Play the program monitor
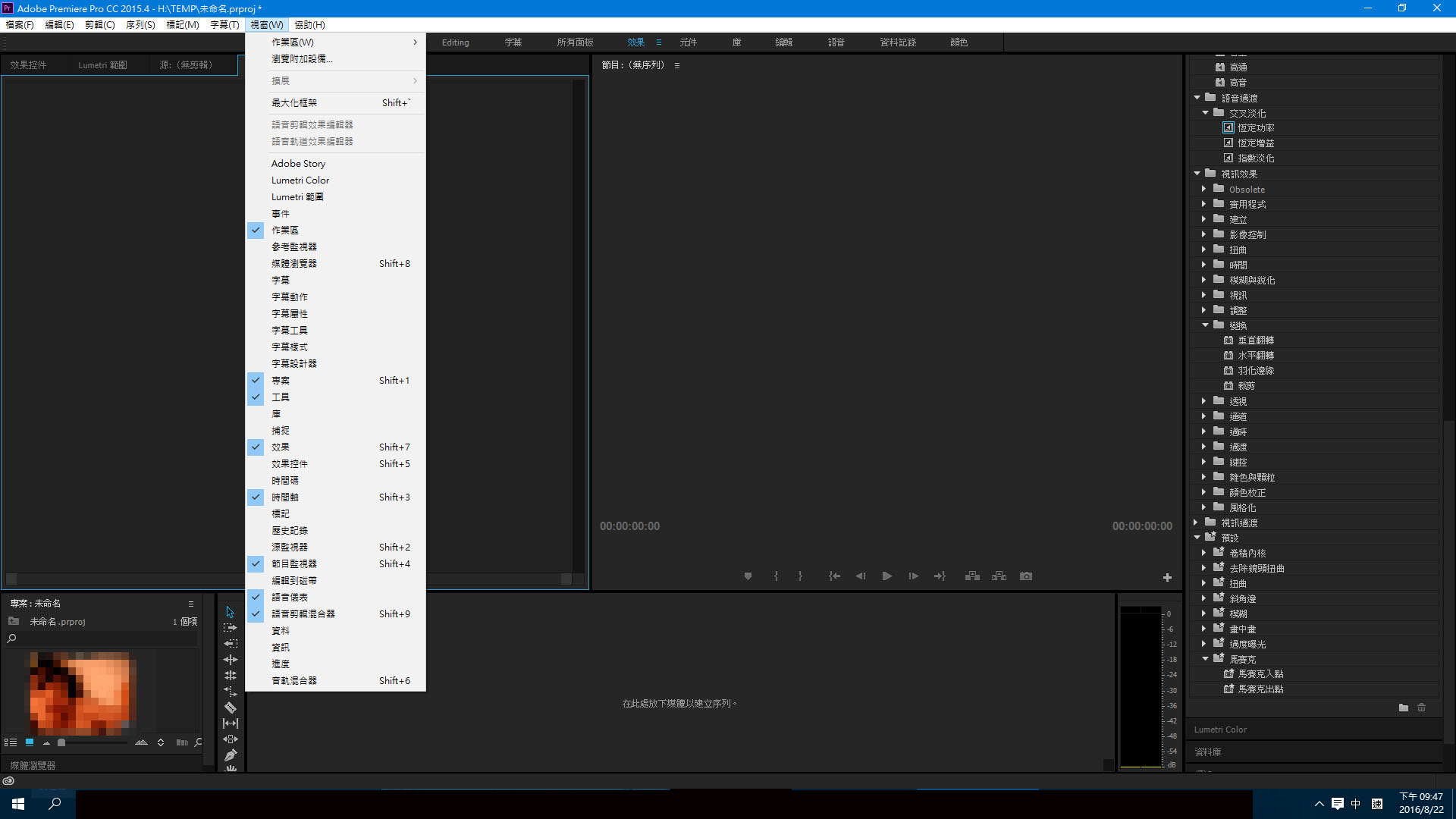The width and height of the screenshot is (1456, 819). click(x=886, y=576)
